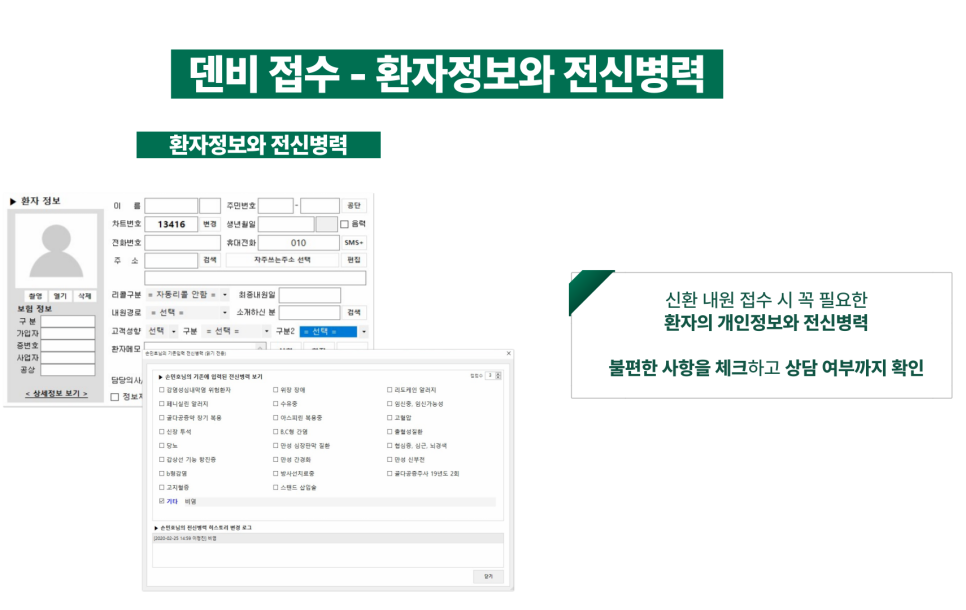Screen dimensions: 966x610
Task: Check the 당뇨 (diabetes) medical history item
Action: [x=160, y=445]
